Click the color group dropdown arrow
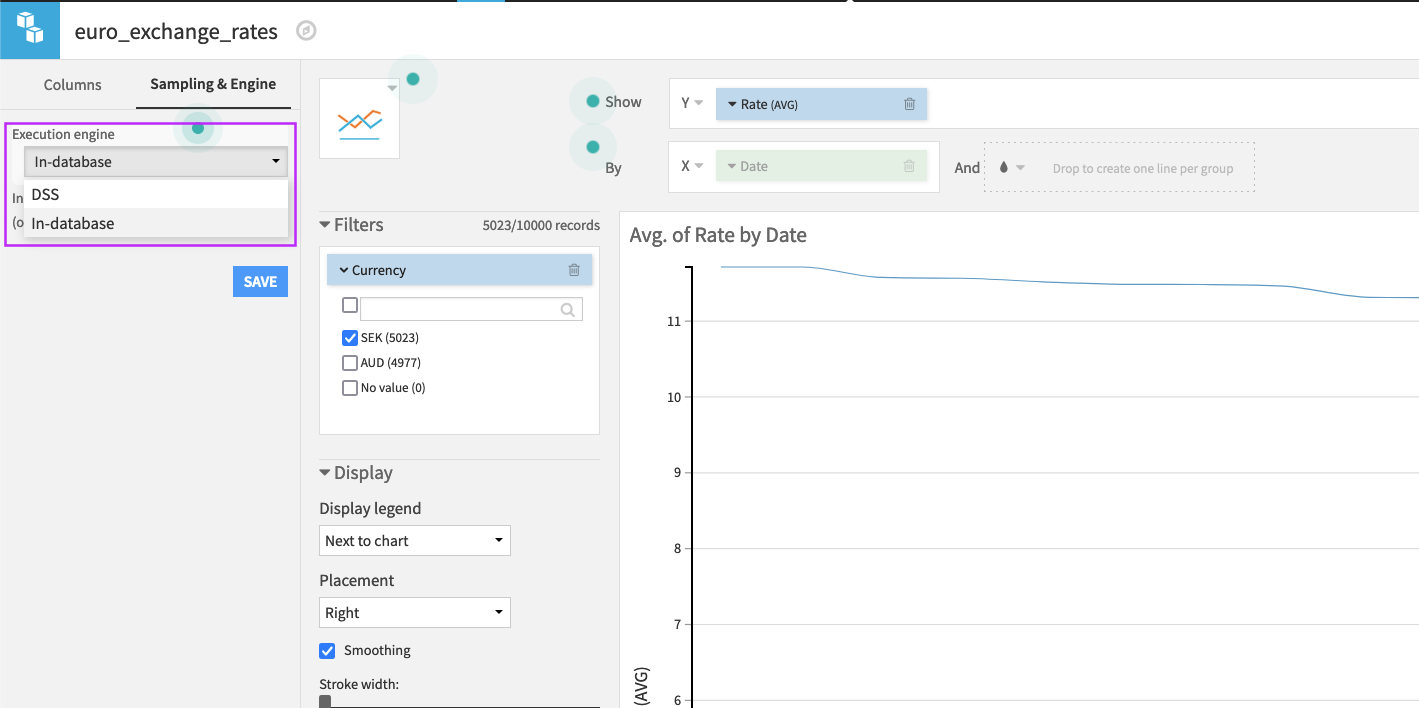This screenshot has height=708, width=1419. 1021,168
